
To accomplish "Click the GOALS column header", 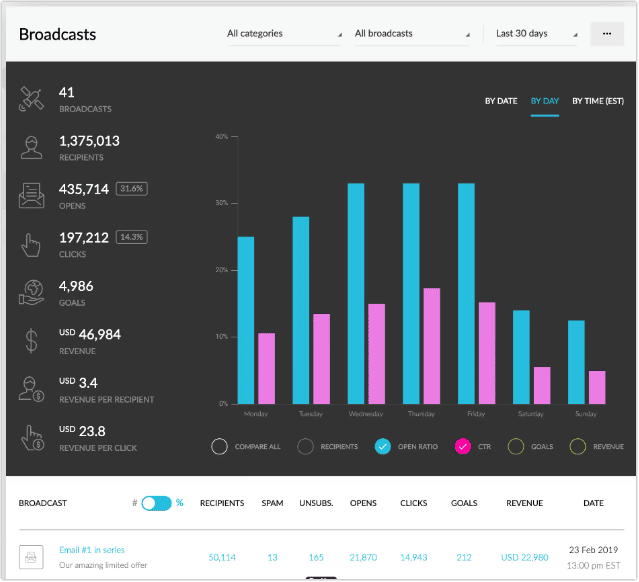I will [464, 503].
